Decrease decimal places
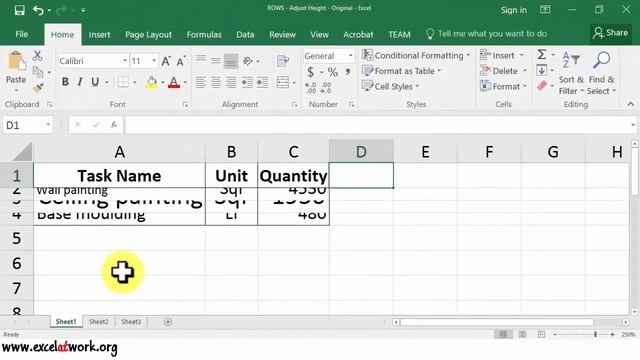The height and width of the screenshot is (360, 640). [x=326, y=87]
